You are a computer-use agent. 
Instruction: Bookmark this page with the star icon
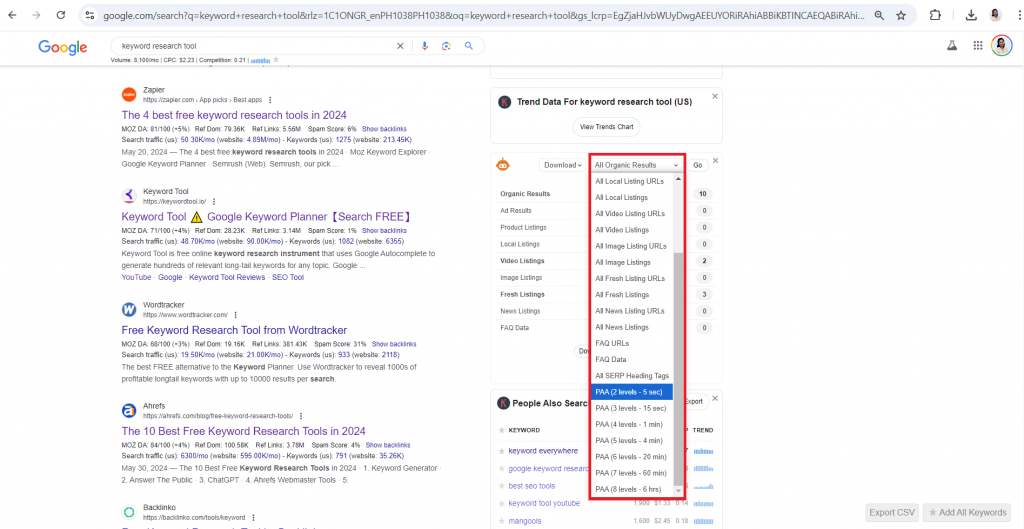click(x=901, y=15)
